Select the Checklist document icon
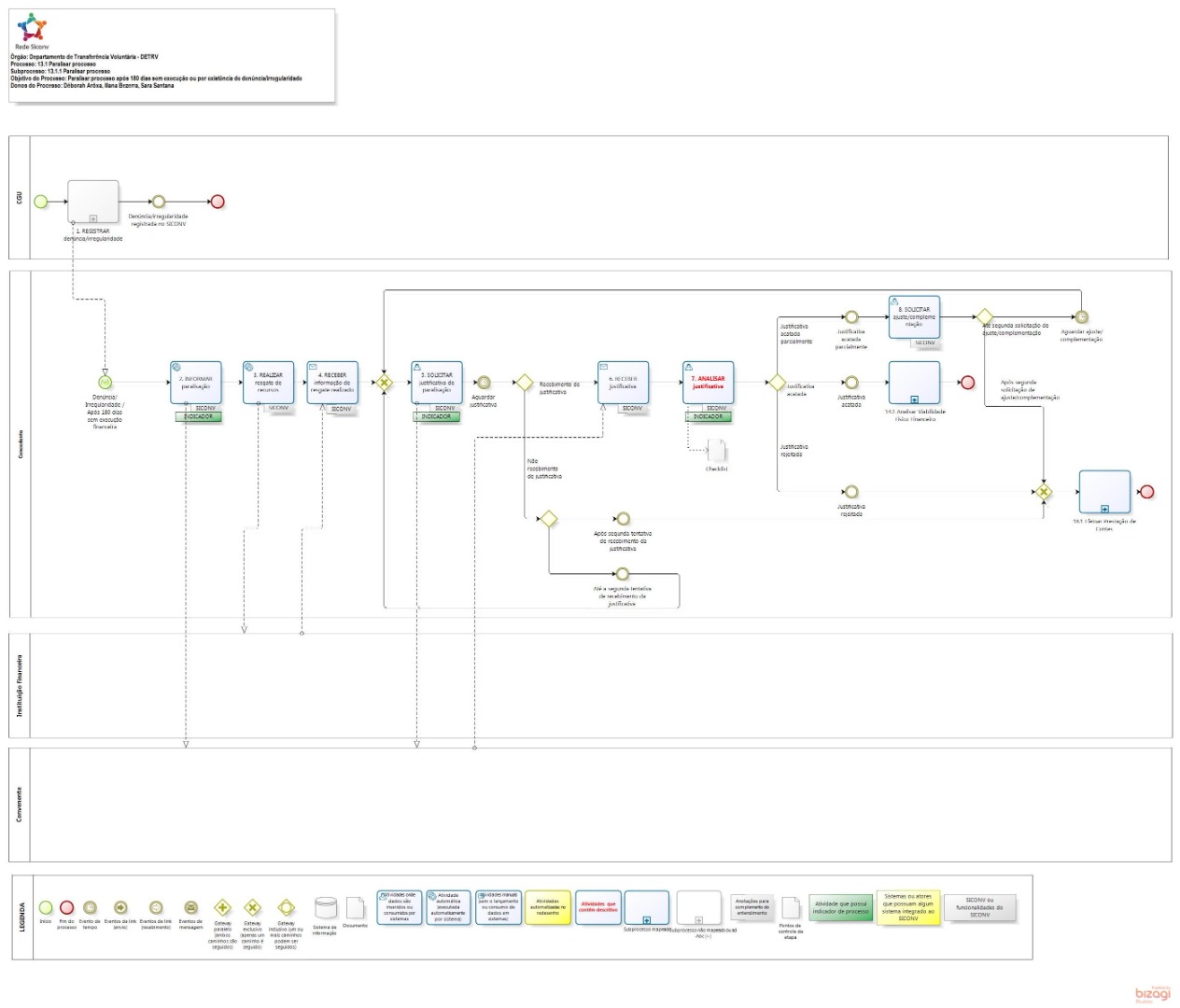Screen dimensions: 1180x1008 pos(716,450)
